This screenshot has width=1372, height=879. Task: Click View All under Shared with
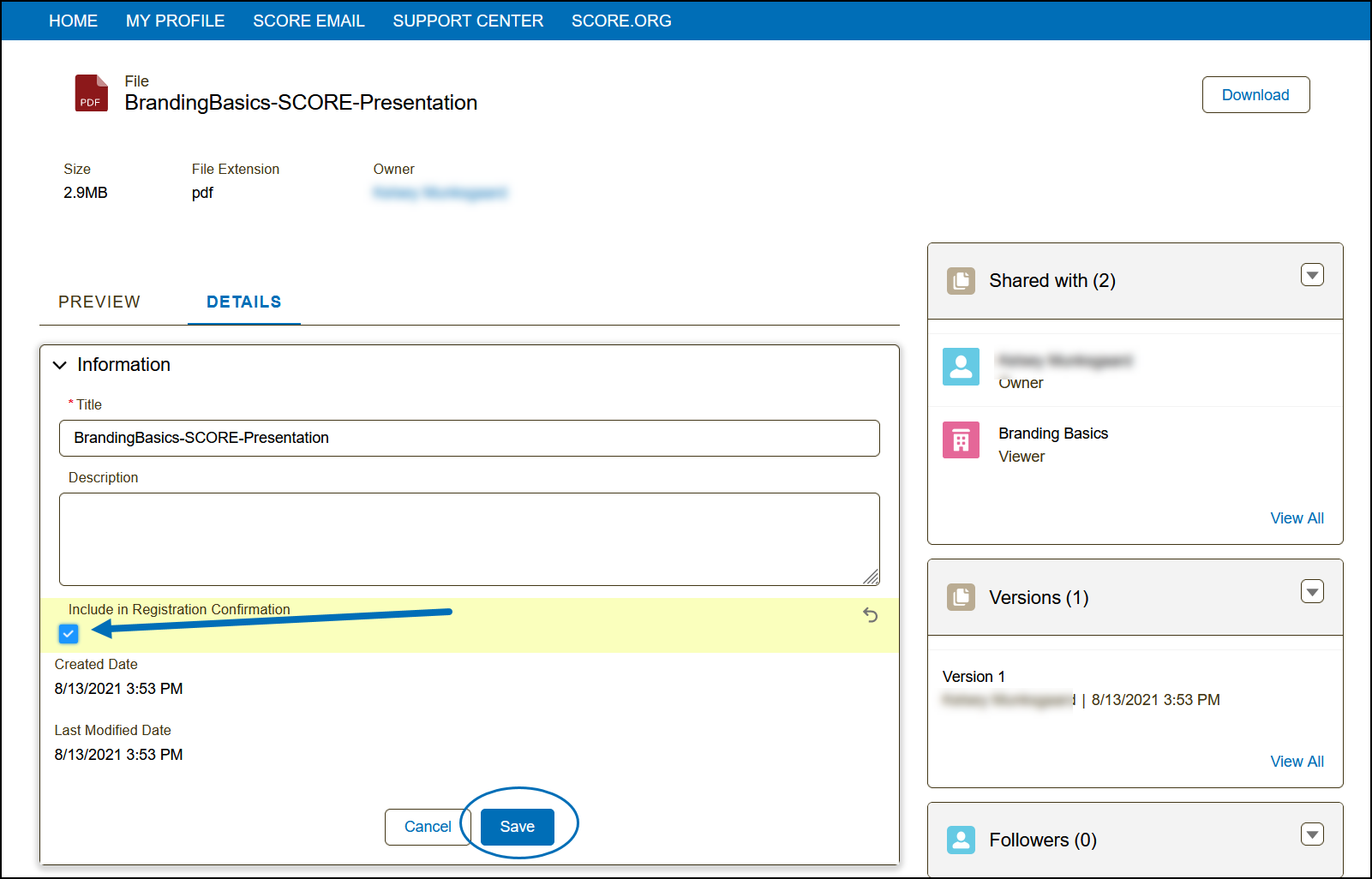[1296, 518]
